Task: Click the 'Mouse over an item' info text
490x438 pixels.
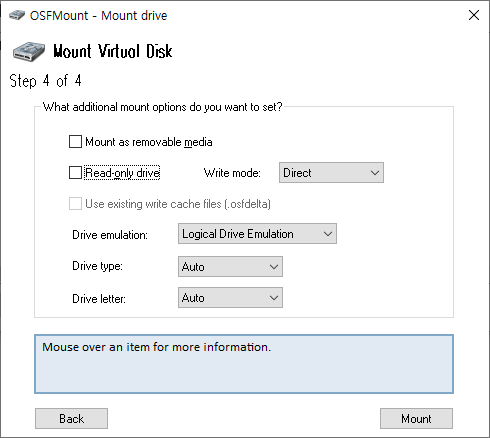Action: click(x=156, y=347)
